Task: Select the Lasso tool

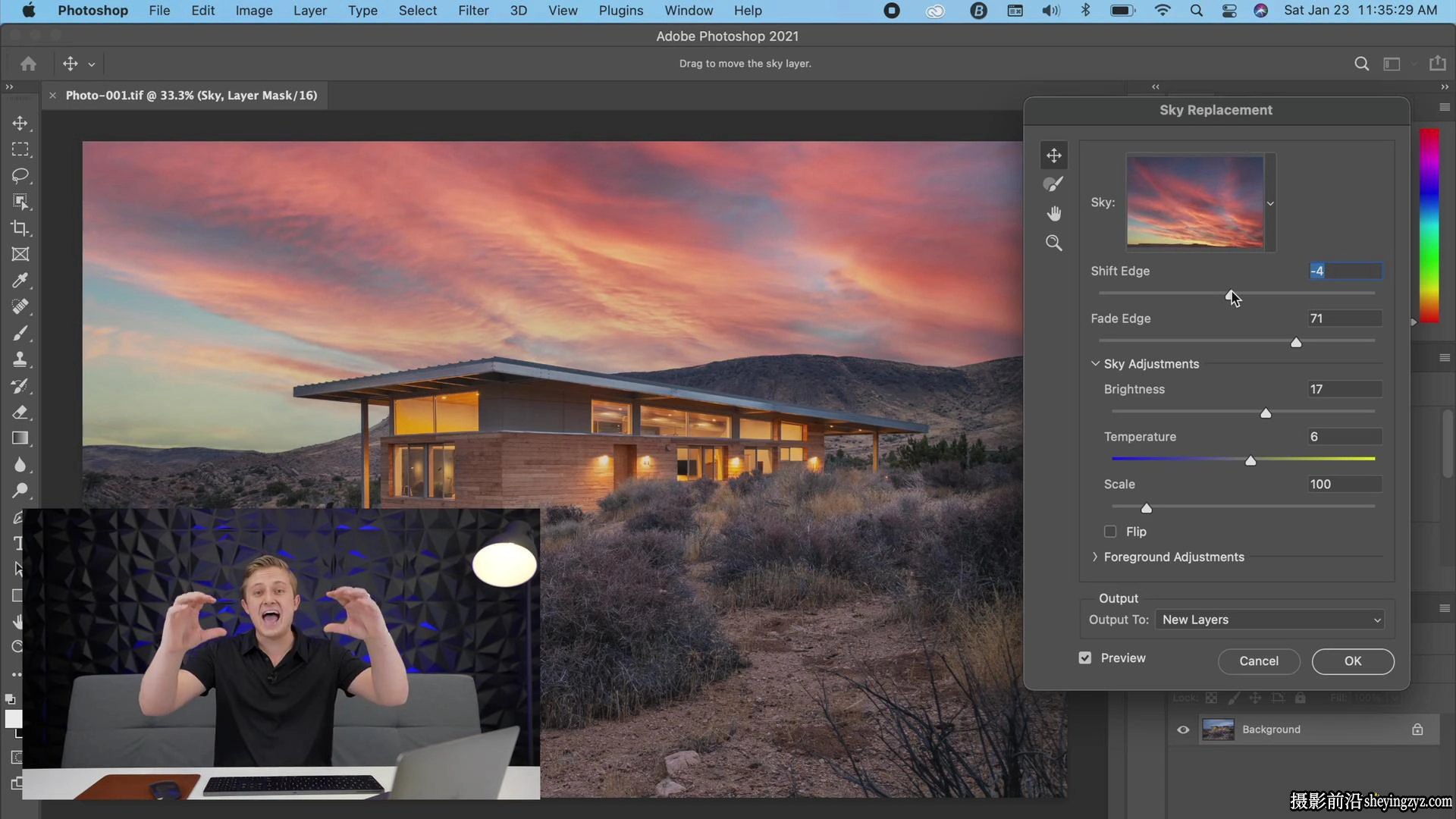Action: (20, 176)
